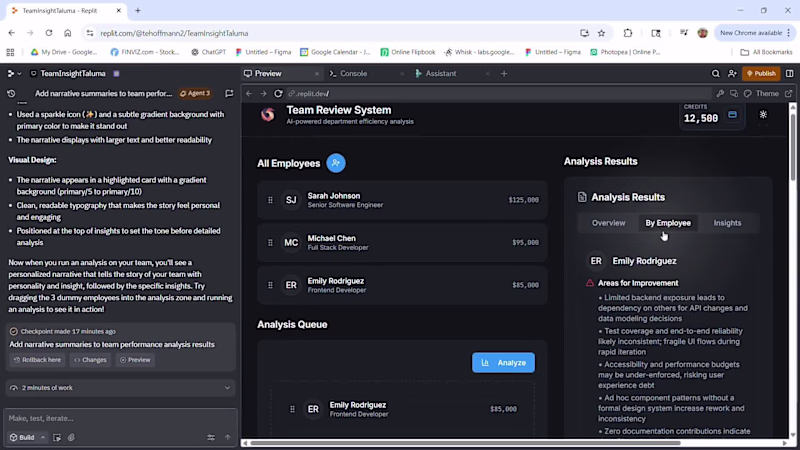Screen dimensions: 800x450
Task: View checkpoint Changes
Action: [90, 360]
